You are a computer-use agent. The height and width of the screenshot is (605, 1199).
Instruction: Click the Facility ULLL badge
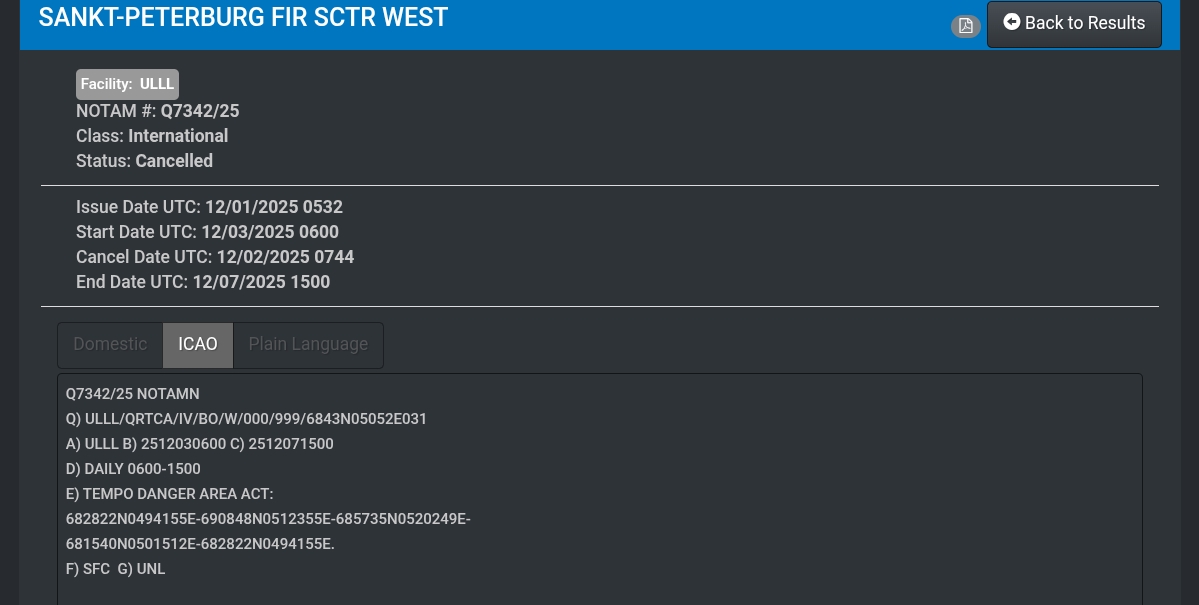pyautogui.click(x=127, y=84)
